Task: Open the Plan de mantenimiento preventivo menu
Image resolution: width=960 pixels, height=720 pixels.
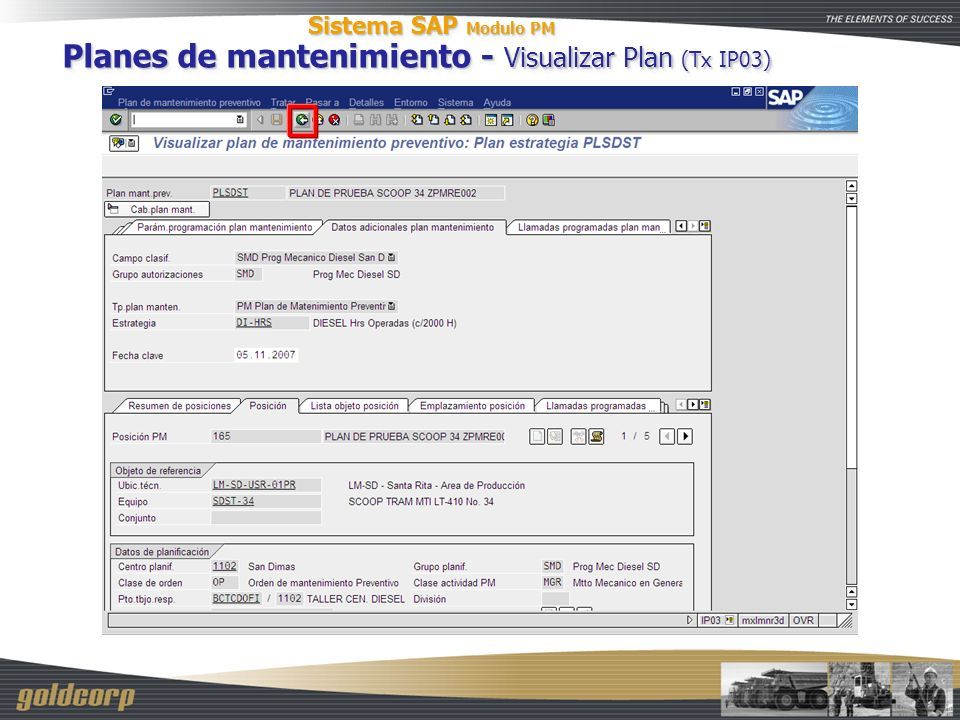Action: point(189,102)
